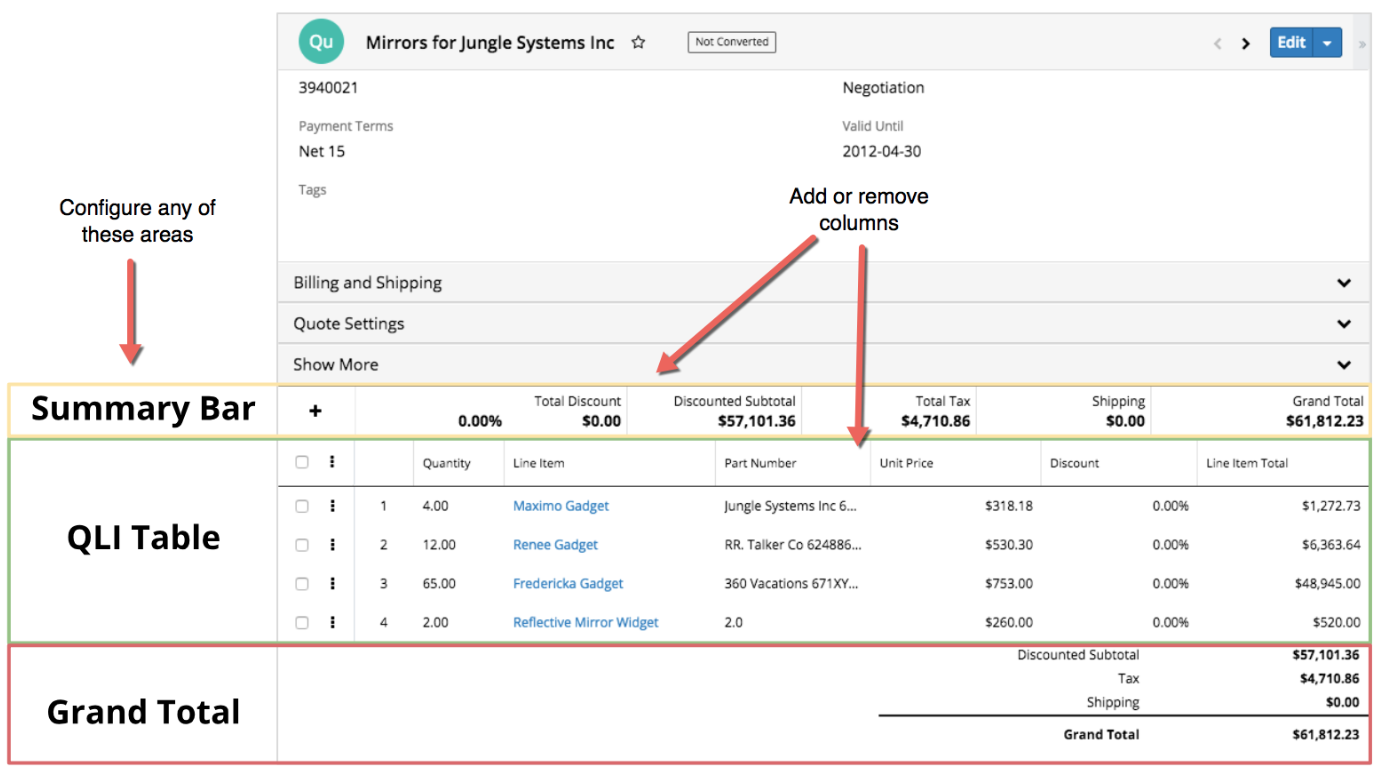
Task: Click the favorite star next to quote name
Action: [638, 43]
